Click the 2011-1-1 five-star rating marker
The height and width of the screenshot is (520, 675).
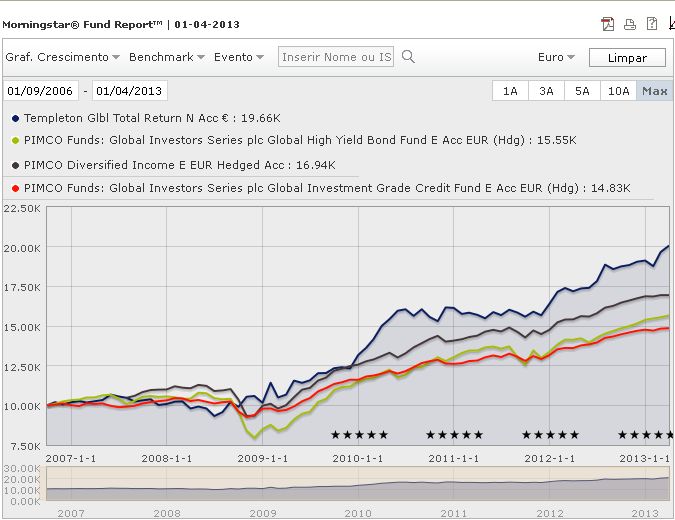[454, 435]
